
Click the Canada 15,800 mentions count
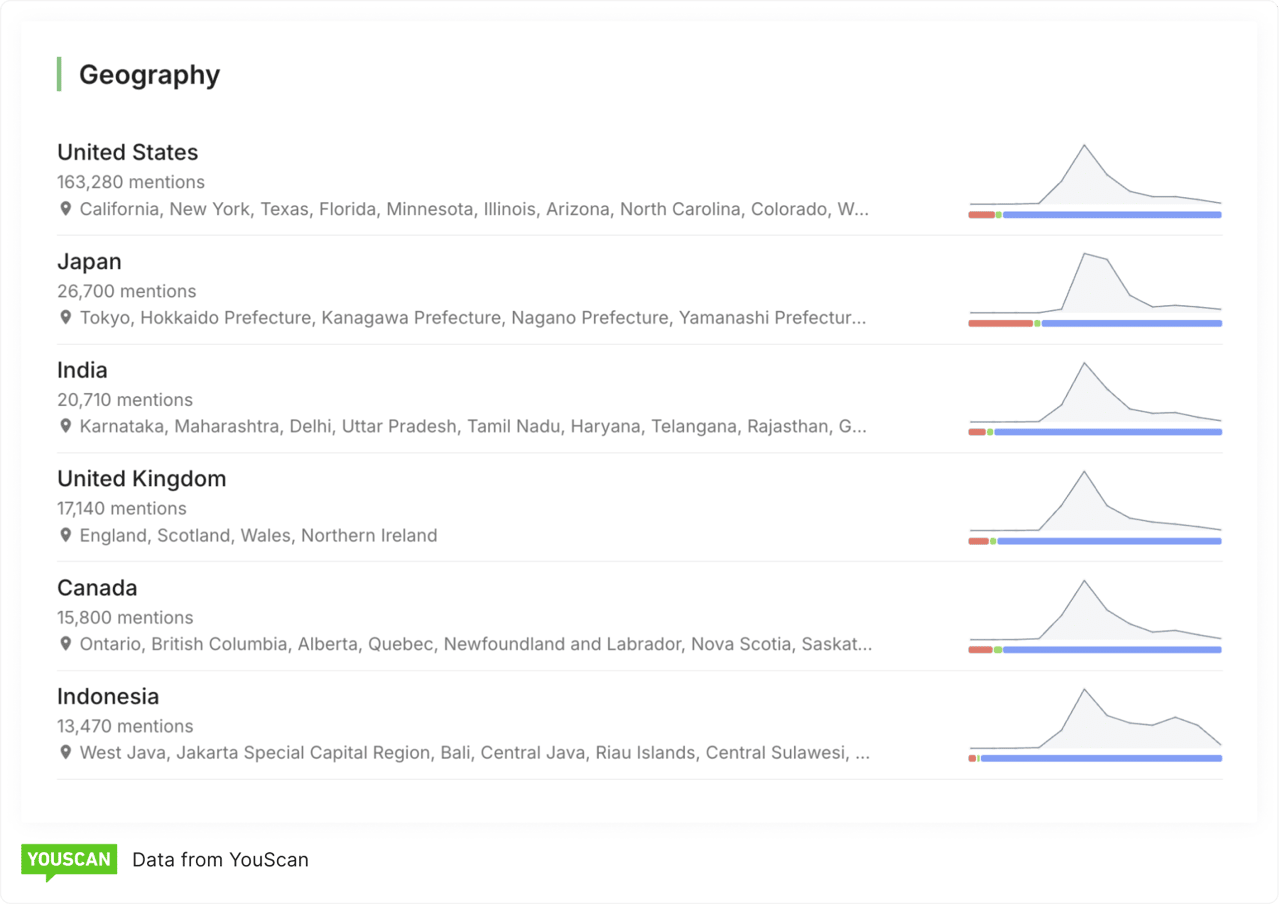point(125,617)
